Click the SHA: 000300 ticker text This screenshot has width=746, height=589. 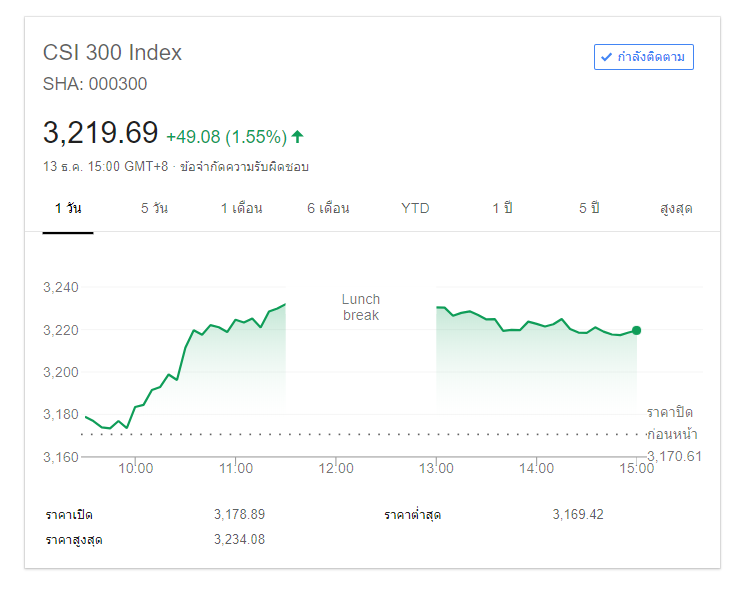95,84
